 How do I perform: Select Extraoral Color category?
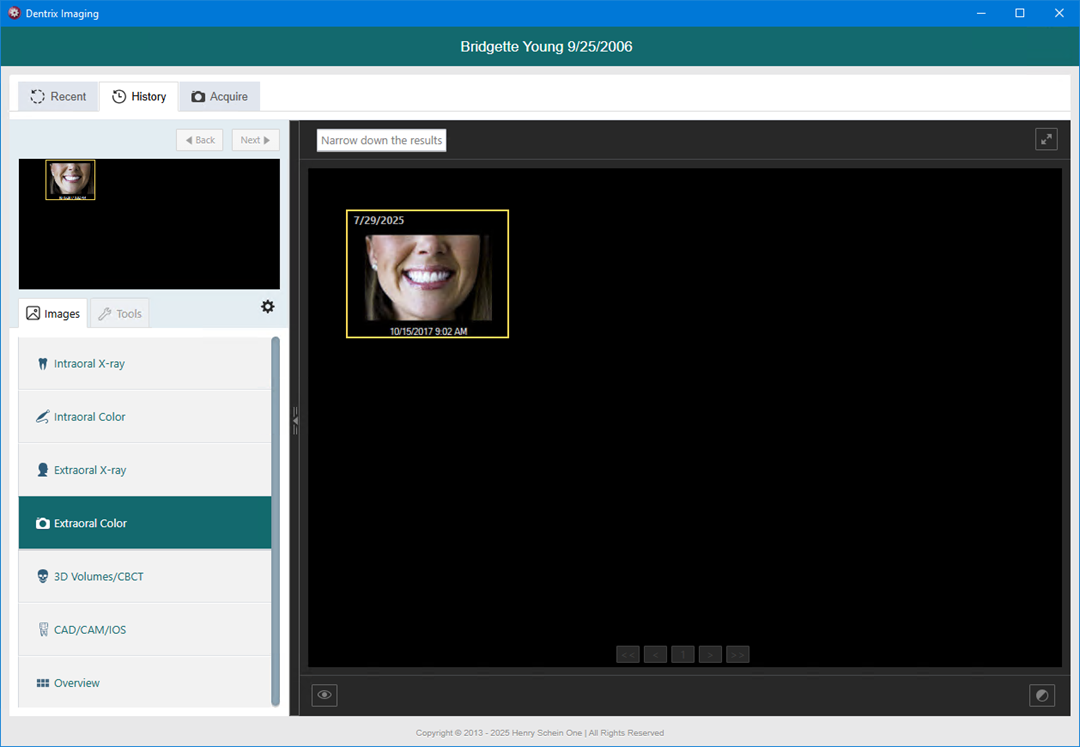tap(145, 523)
